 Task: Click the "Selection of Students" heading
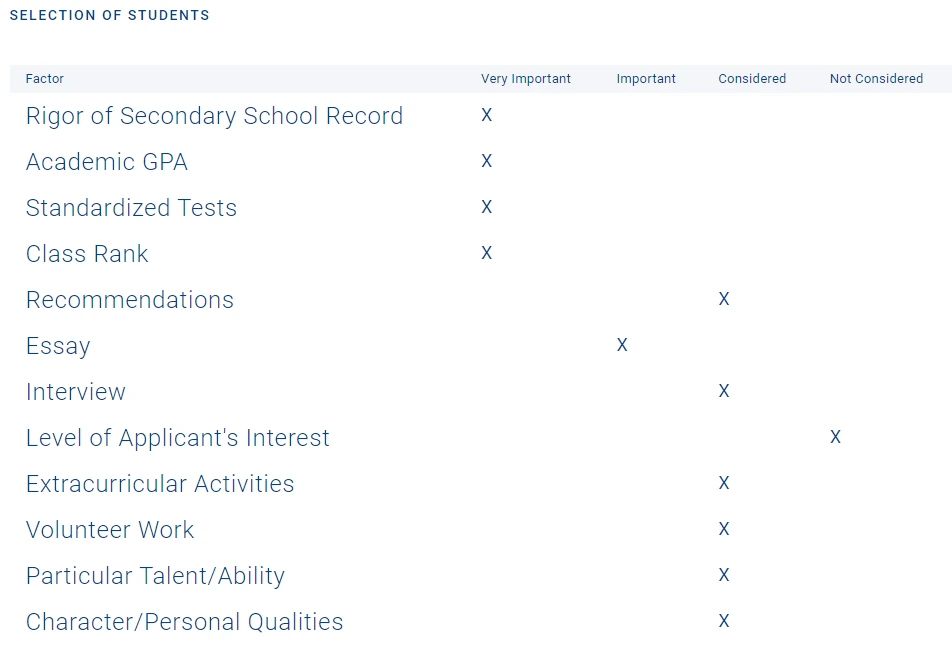tap(110, 16)
